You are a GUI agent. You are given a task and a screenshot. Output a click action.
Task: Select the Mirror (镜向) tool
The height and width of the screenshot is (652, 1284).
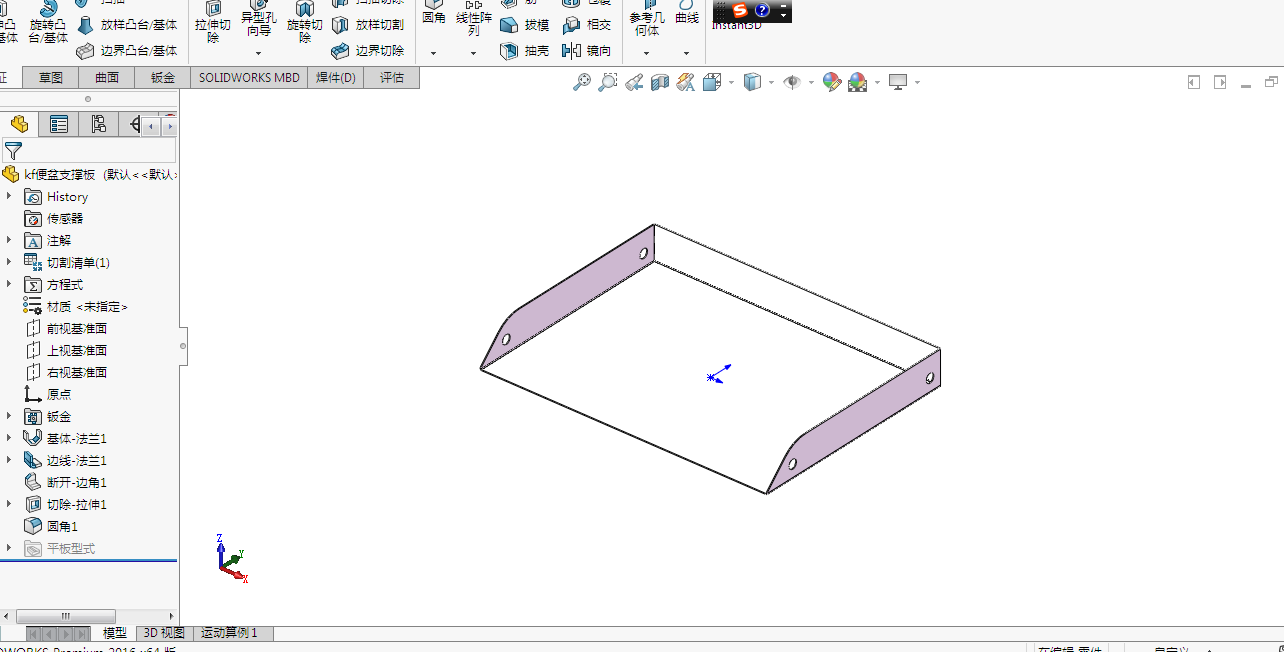click(587, 50)
